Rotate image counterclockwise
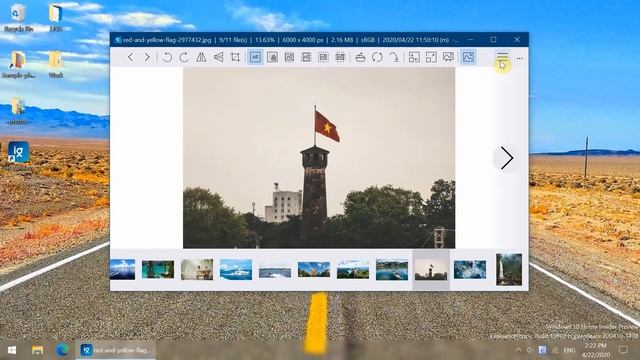640x360 pixels. click(167, 57)
